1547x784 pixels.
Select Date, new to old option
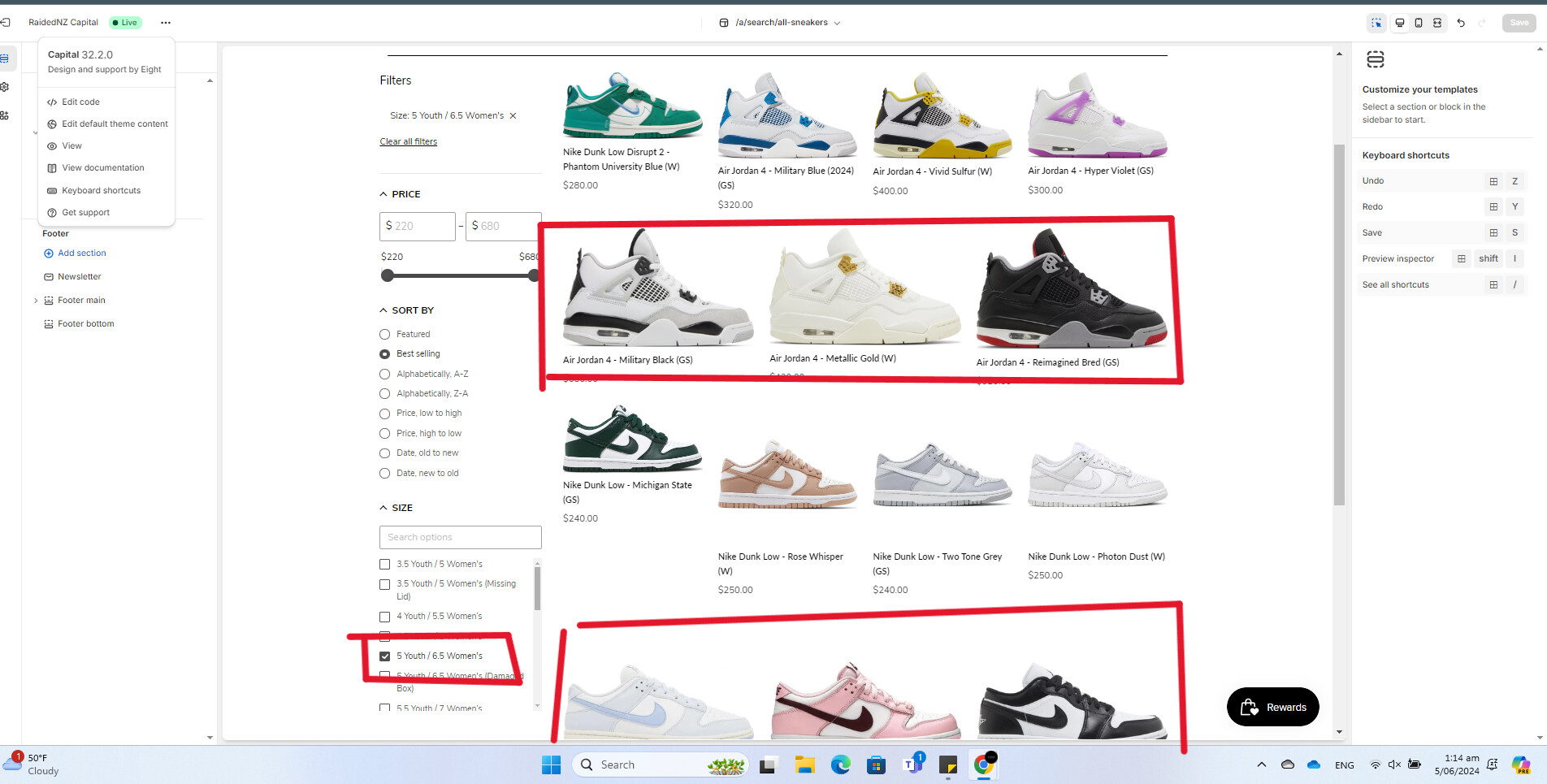point(385,474)
